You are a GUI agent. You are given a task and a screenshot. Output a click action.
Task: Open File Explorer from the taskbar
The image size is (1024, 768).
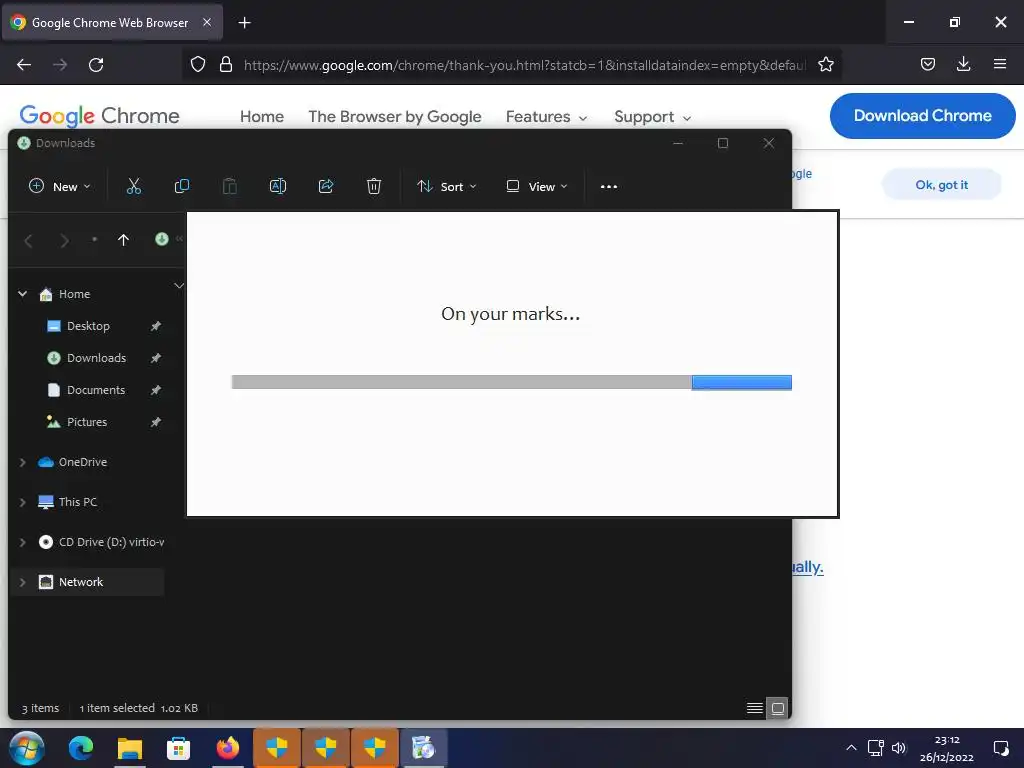(129, 748)
